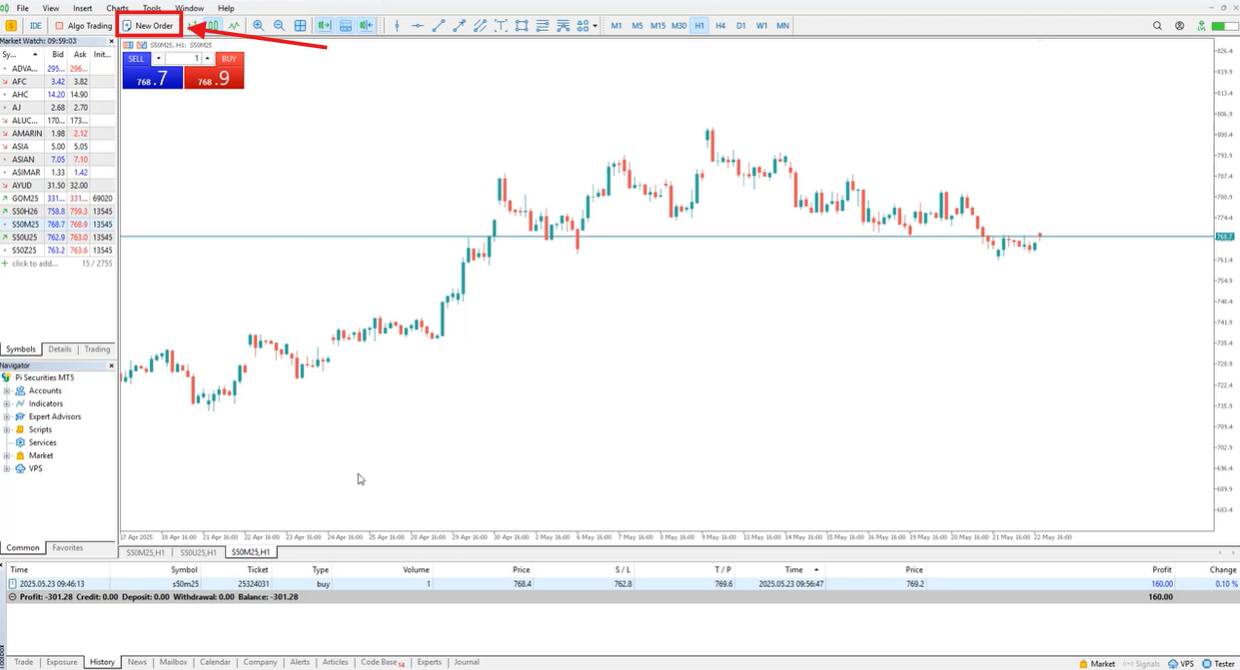Switch chart timeframe to M15
This screenshot has width=1240, height=670.
tap(657, 25)
